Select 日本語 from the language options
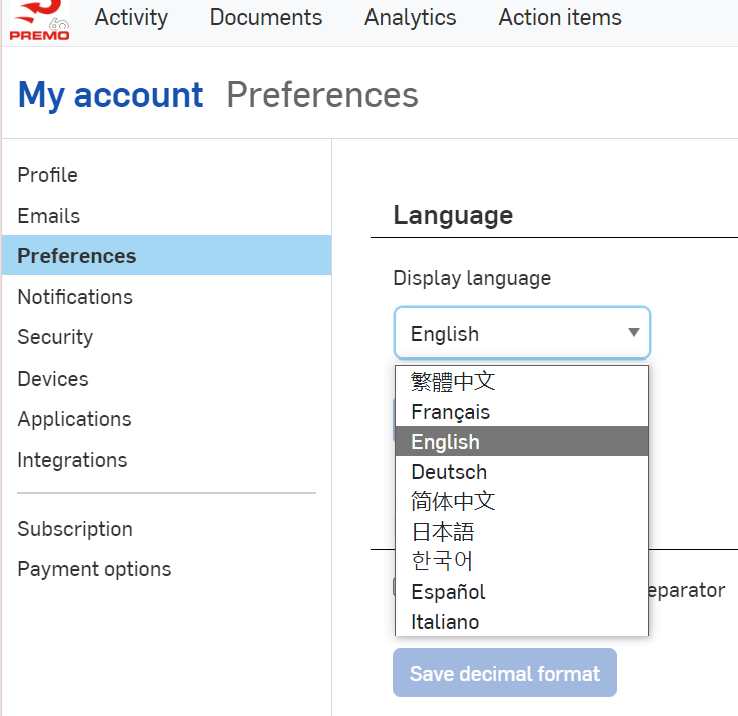The width and height of the screenshot is (738, 716). tap(442, 532)
